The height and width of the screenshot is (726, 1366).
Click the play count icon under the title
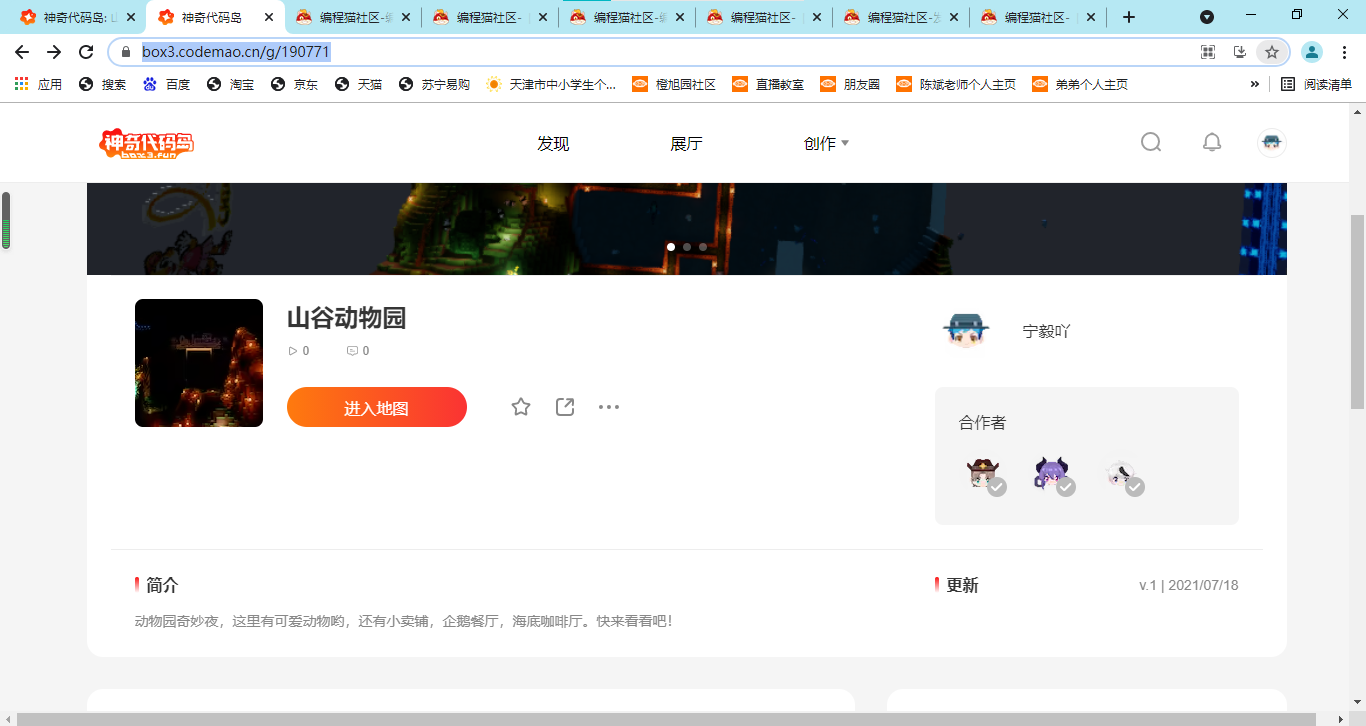tap(292, 351)
